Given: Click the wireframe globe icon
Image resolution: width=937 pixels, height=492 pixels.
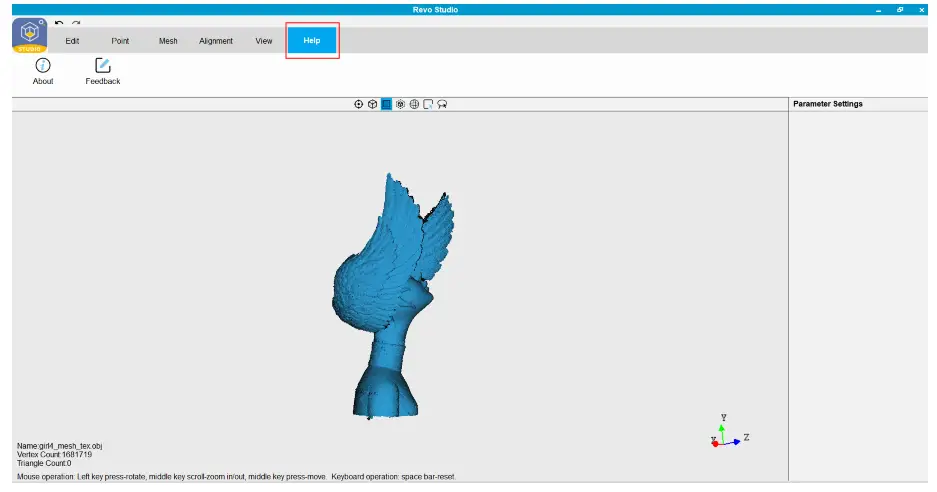Looking at the screenshot, I should click(x=414, y=104).
